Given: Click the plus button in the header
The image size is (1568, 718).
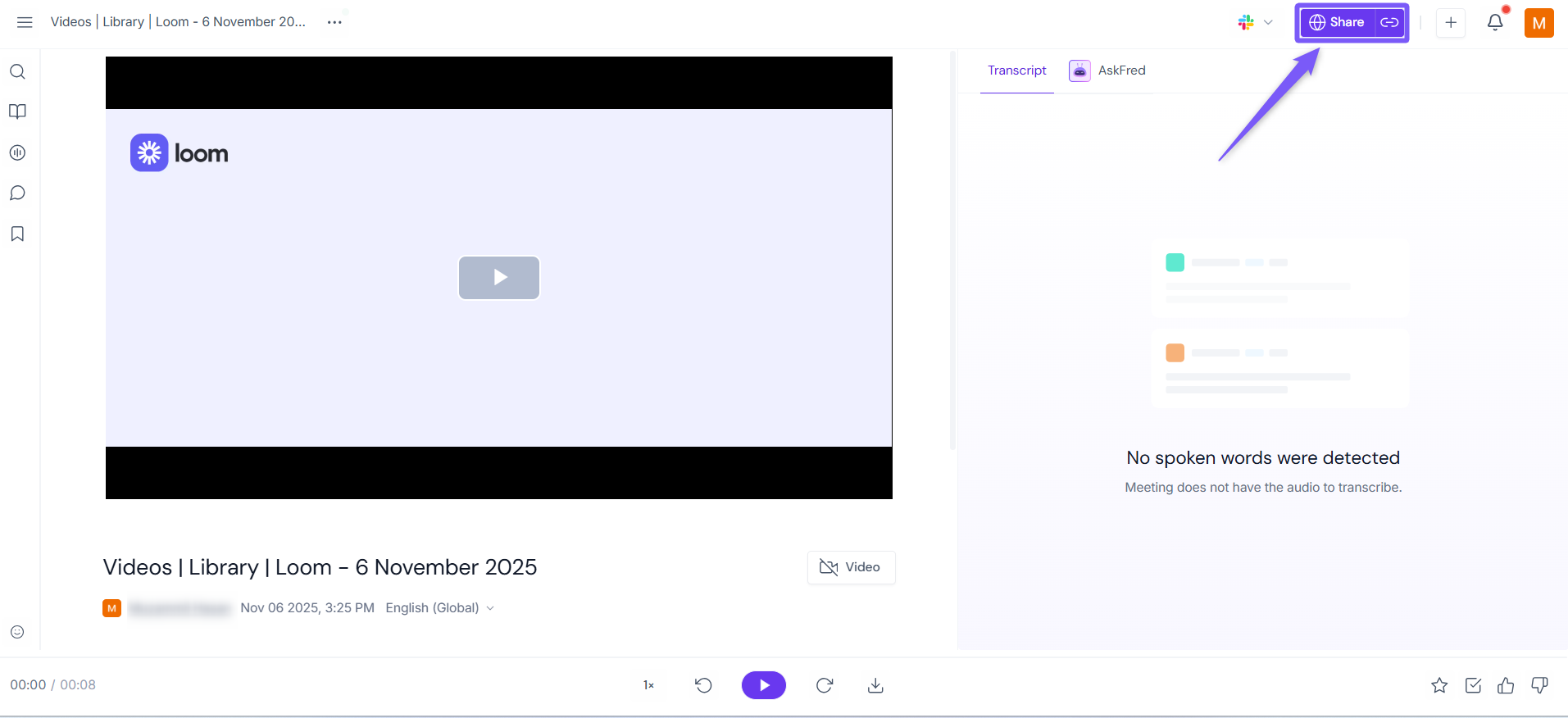Looking at the screenshot, I should tap(1451, 22).
